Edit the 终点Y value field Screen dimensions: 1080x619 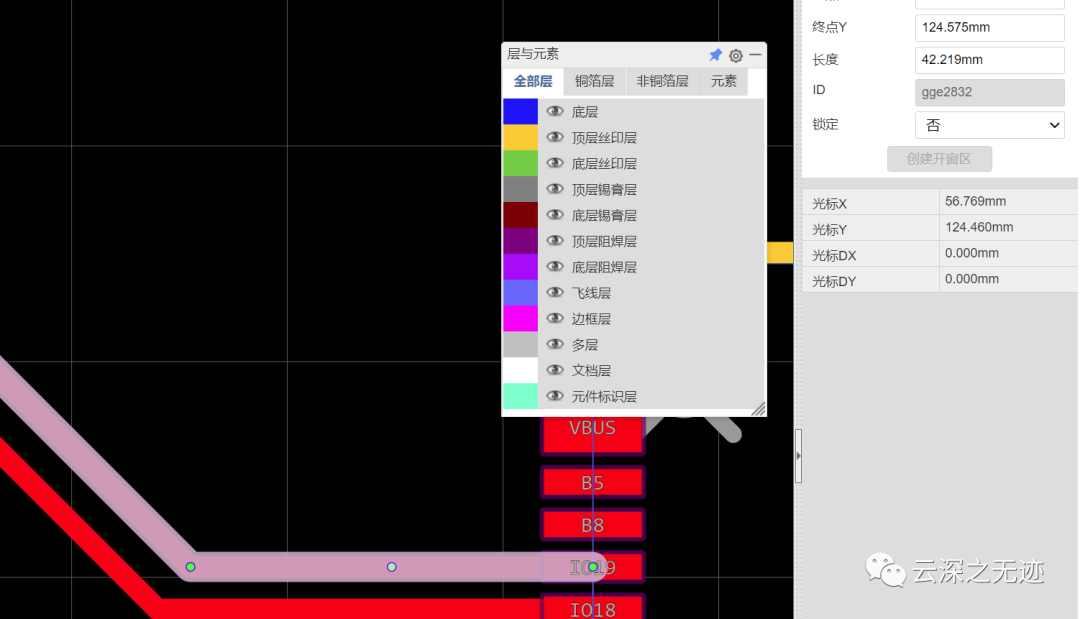coord(988,27)
